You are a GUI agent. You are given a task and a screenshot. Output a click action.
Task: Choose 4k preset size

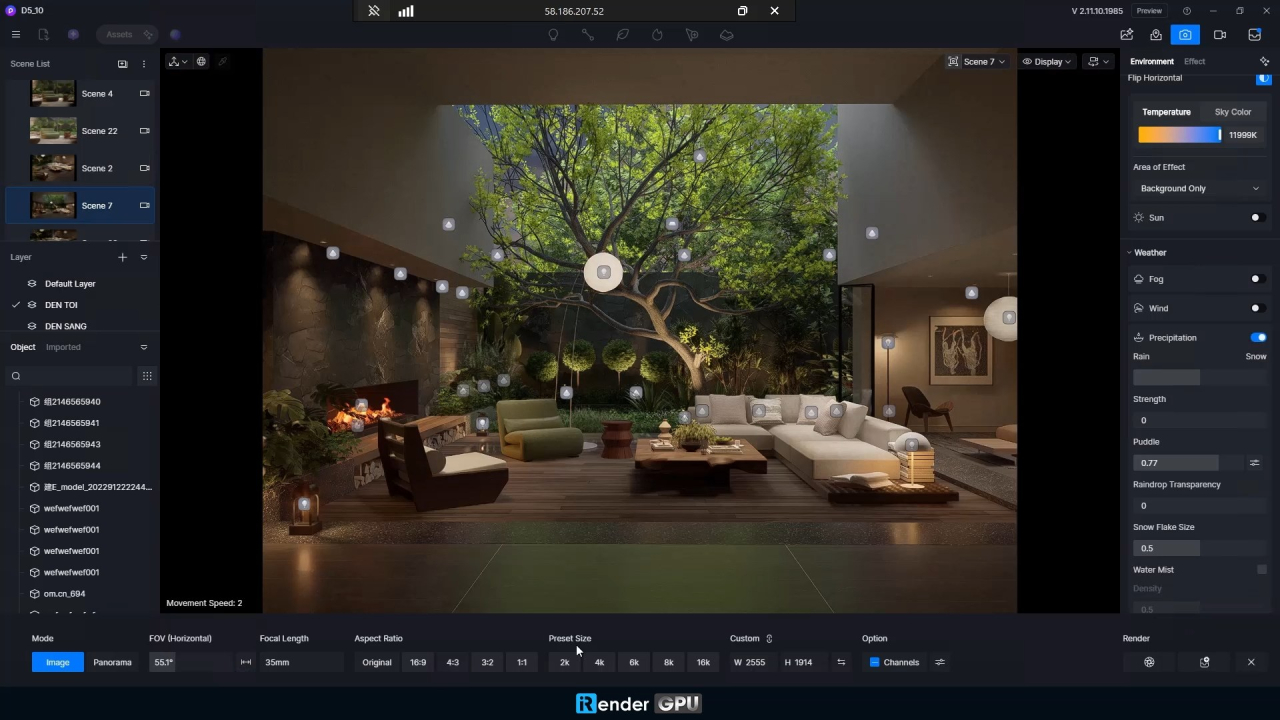(599, 662)
